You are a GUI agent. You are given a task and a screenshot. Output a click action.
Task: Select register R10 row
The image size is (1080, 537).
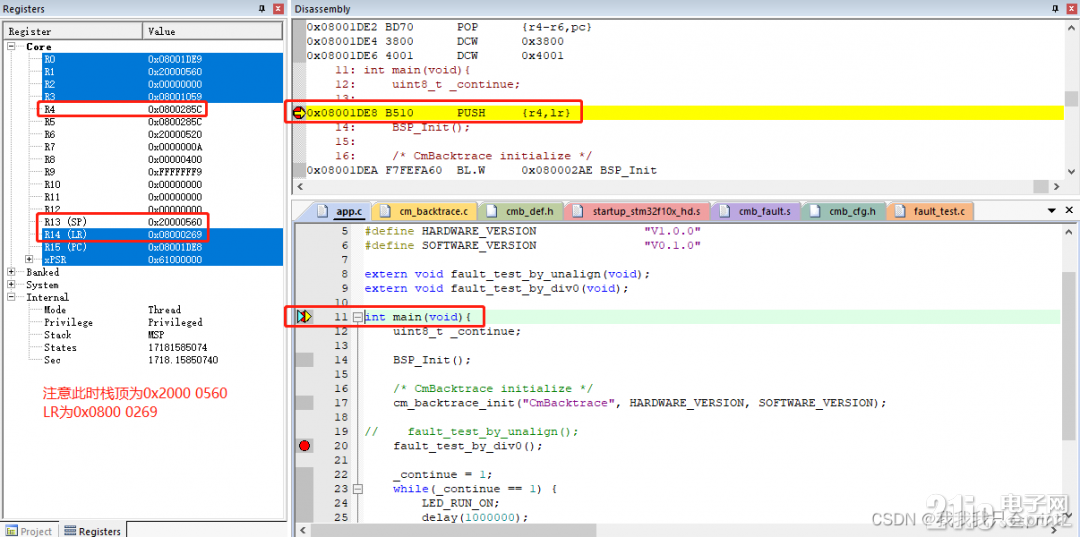click(162, 185)
